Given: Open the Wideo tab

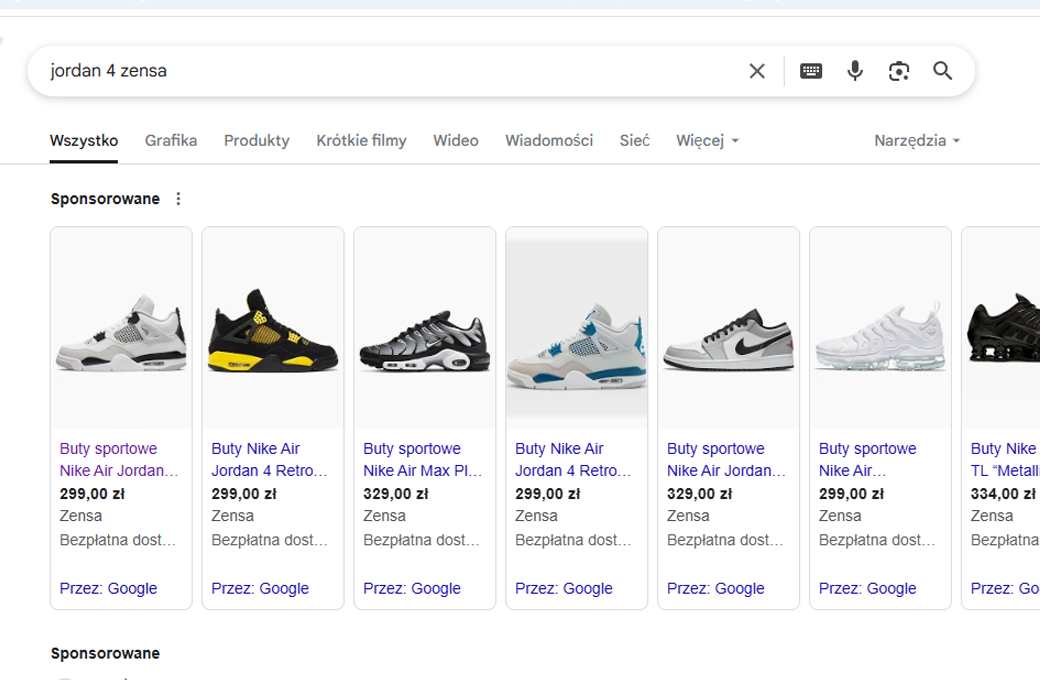Looking at the screenshot, I should (456, 141).
